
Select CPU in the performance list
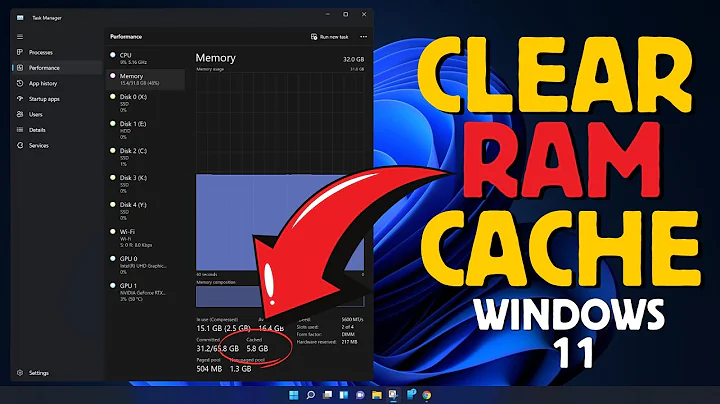coord(145,58)
